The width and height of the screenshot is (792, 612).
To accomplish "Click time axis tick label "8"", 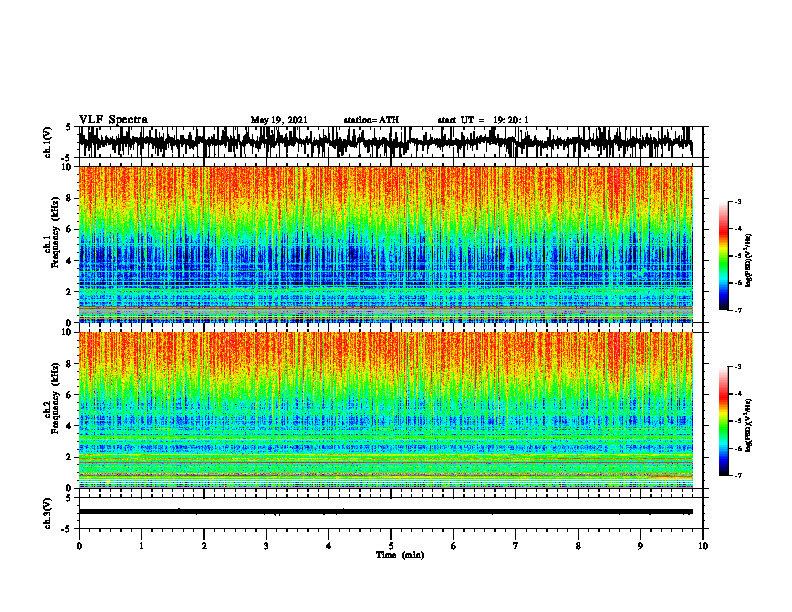I will tap(578, 546).
